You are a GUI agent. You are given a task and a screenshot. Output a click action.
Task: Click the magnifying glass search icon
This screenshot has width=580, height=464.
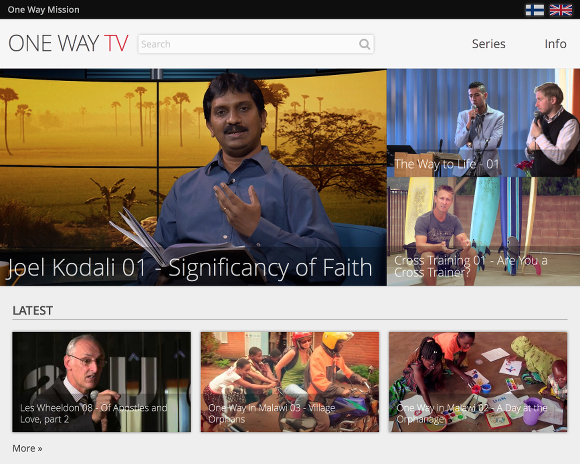pos(364,44)
